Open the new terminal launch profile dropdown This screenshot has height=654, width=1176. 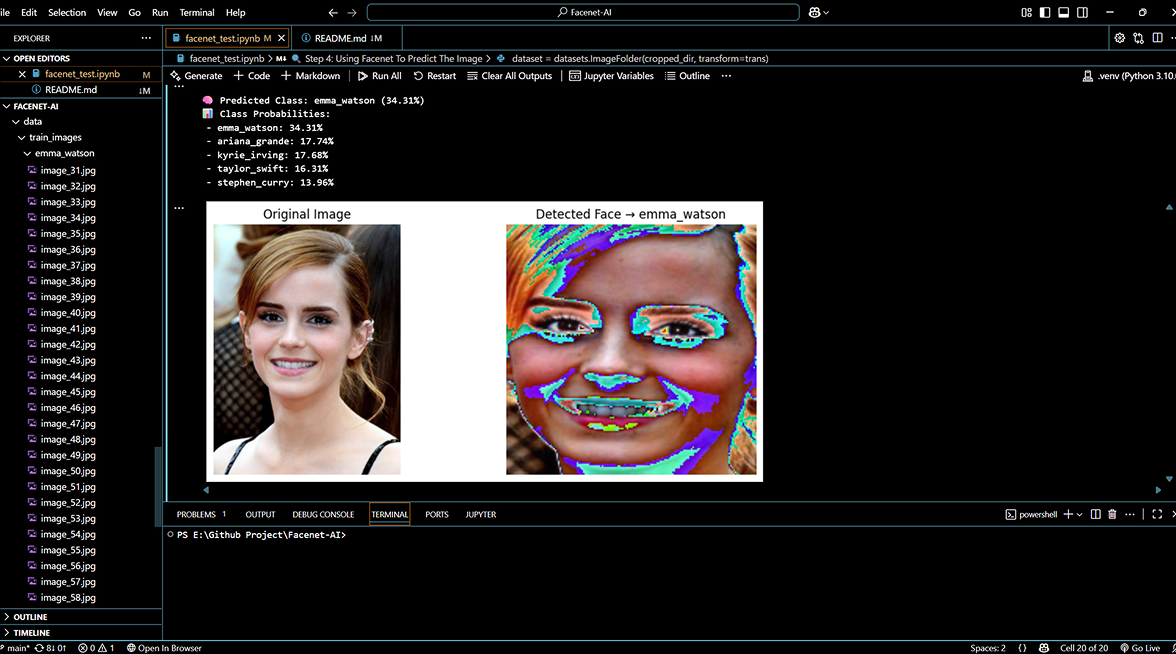coord(1080,514)
